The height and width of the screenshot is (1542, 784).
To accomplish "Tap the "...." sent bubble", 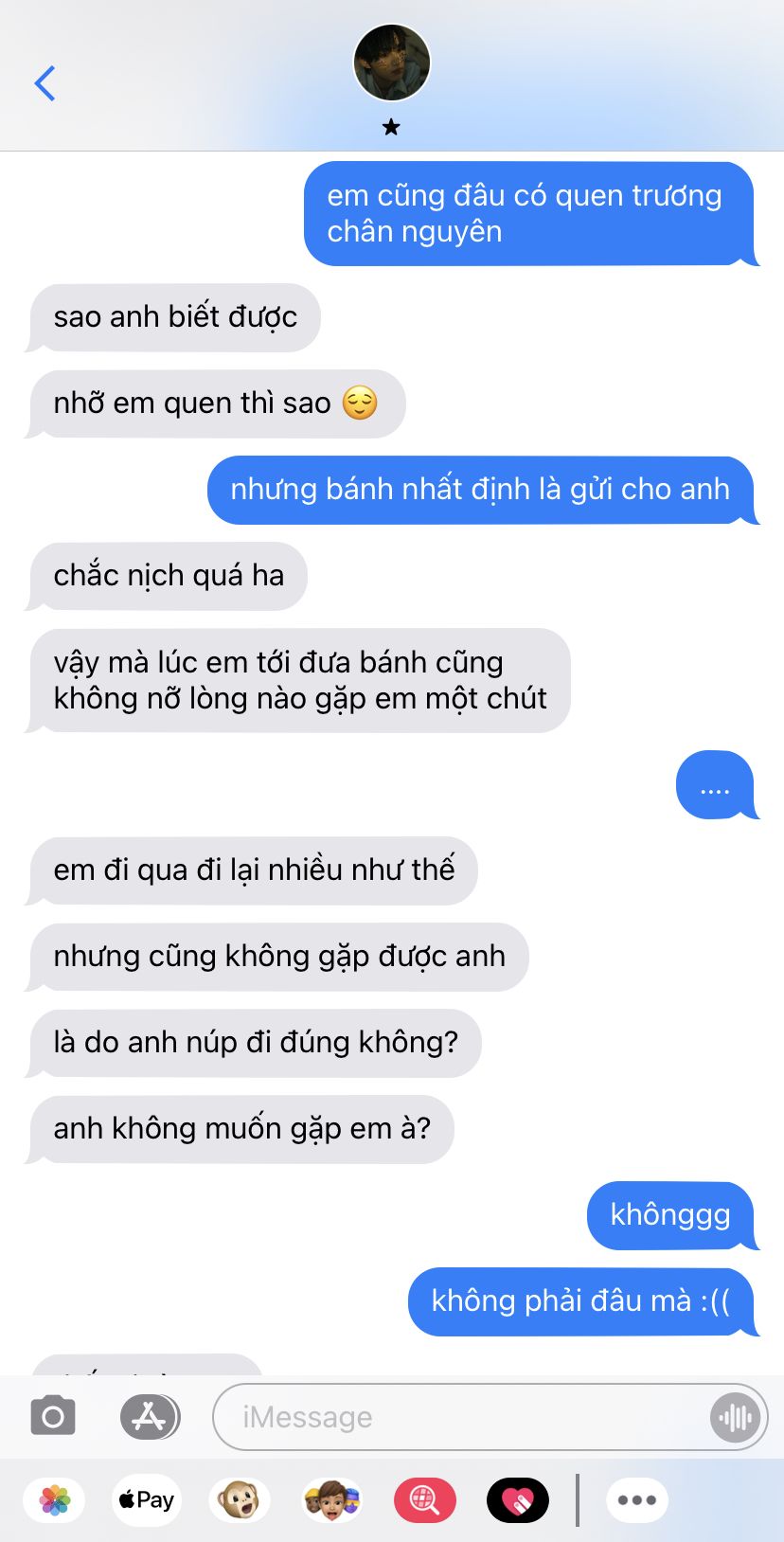I will tap(717, 784).
